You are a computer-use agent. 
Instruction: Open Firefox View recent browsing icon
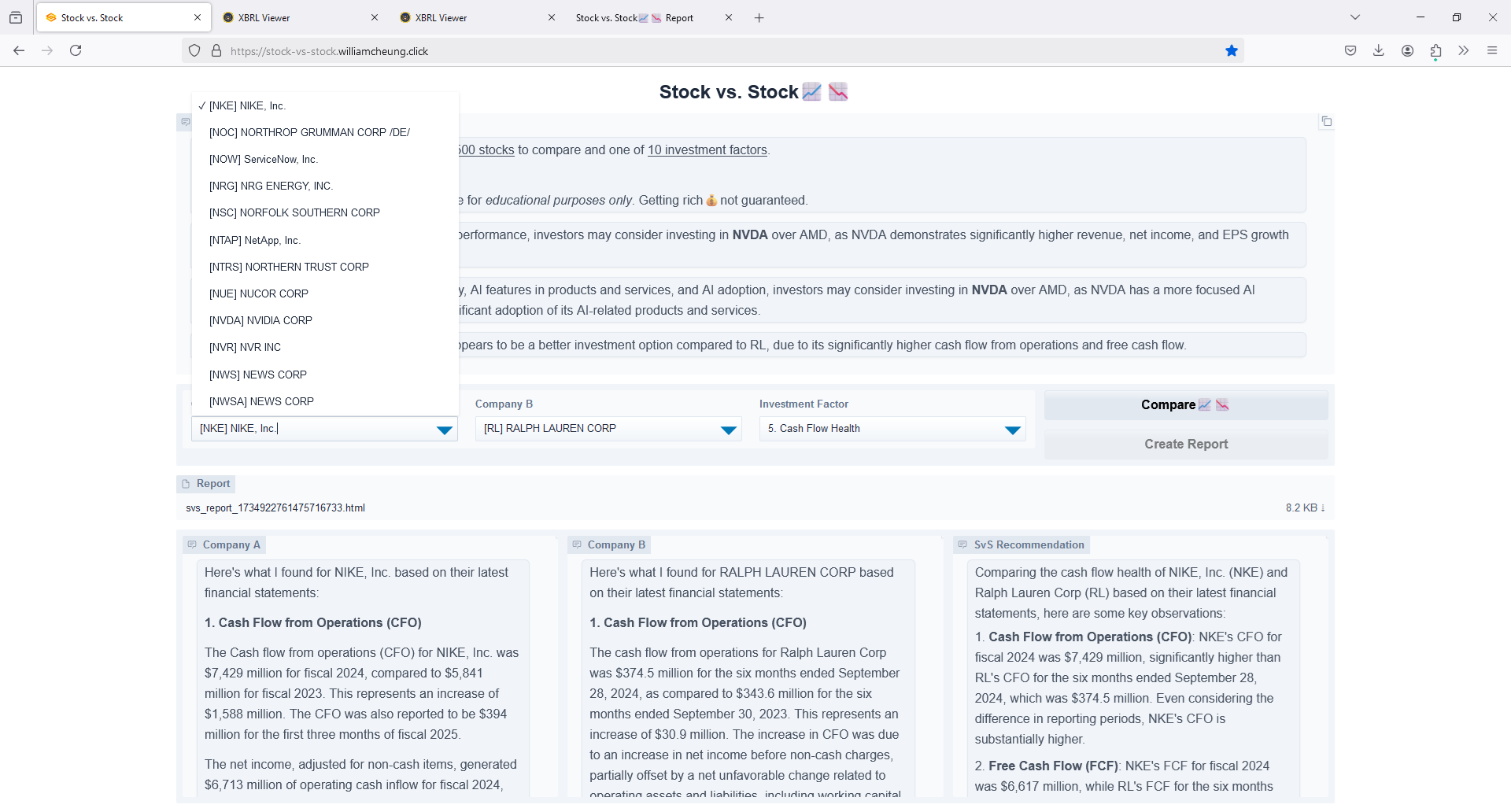(16, 17)
